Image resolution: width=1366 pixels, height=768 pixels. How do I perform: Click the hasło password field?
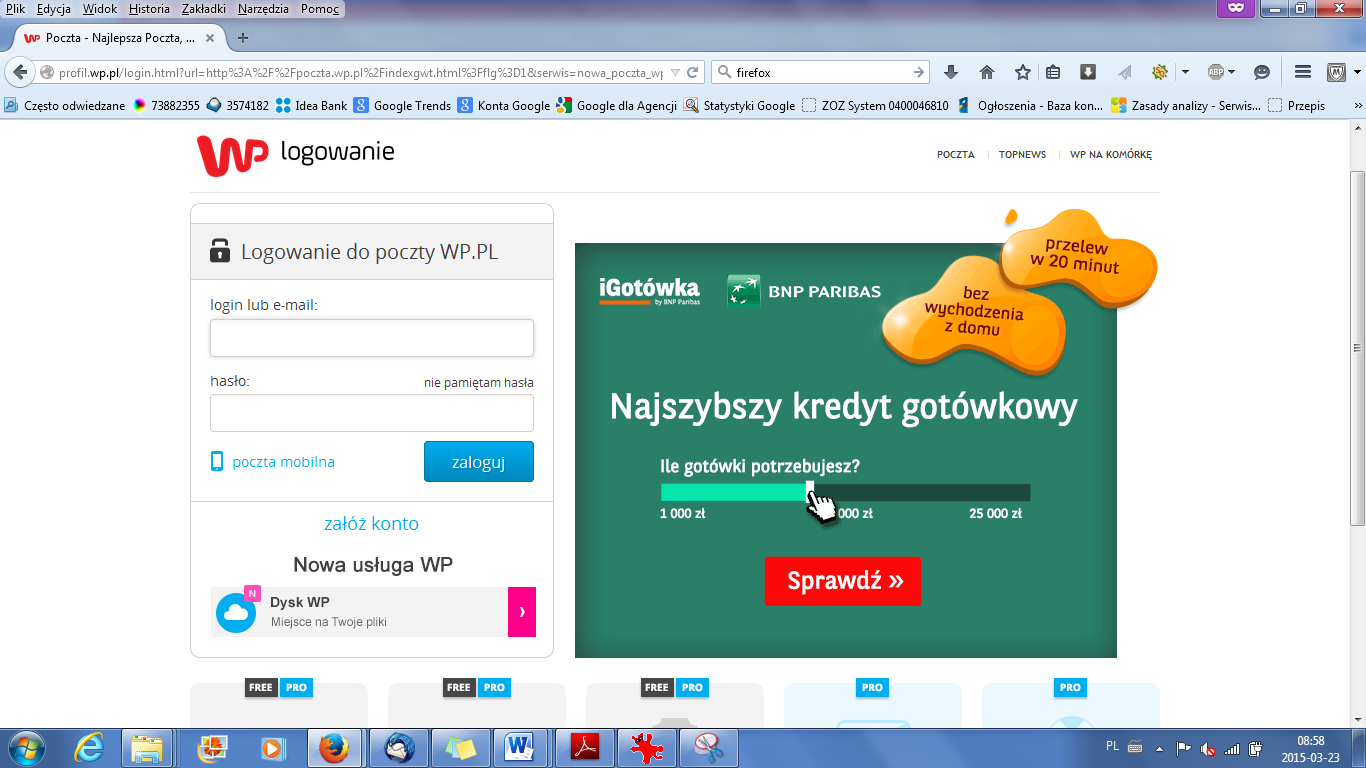(x=372, y=413)
